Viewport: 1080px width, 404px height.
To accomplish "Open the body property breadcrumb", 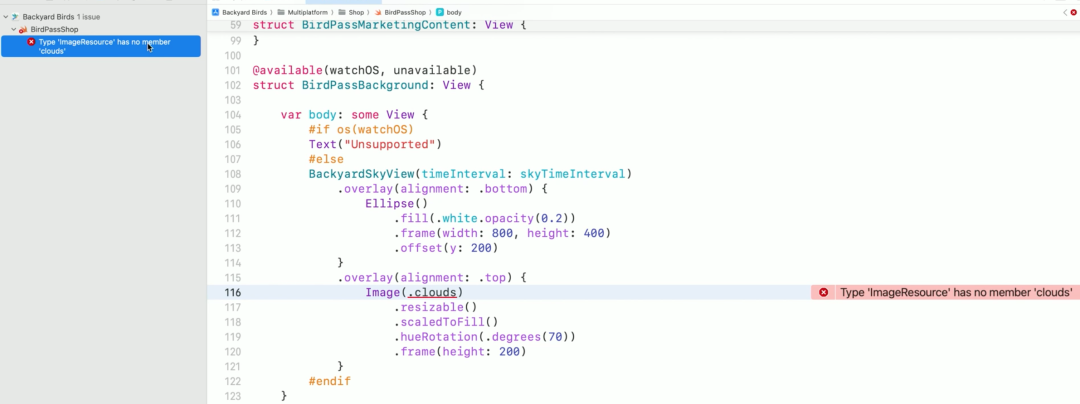I will 449,12.
